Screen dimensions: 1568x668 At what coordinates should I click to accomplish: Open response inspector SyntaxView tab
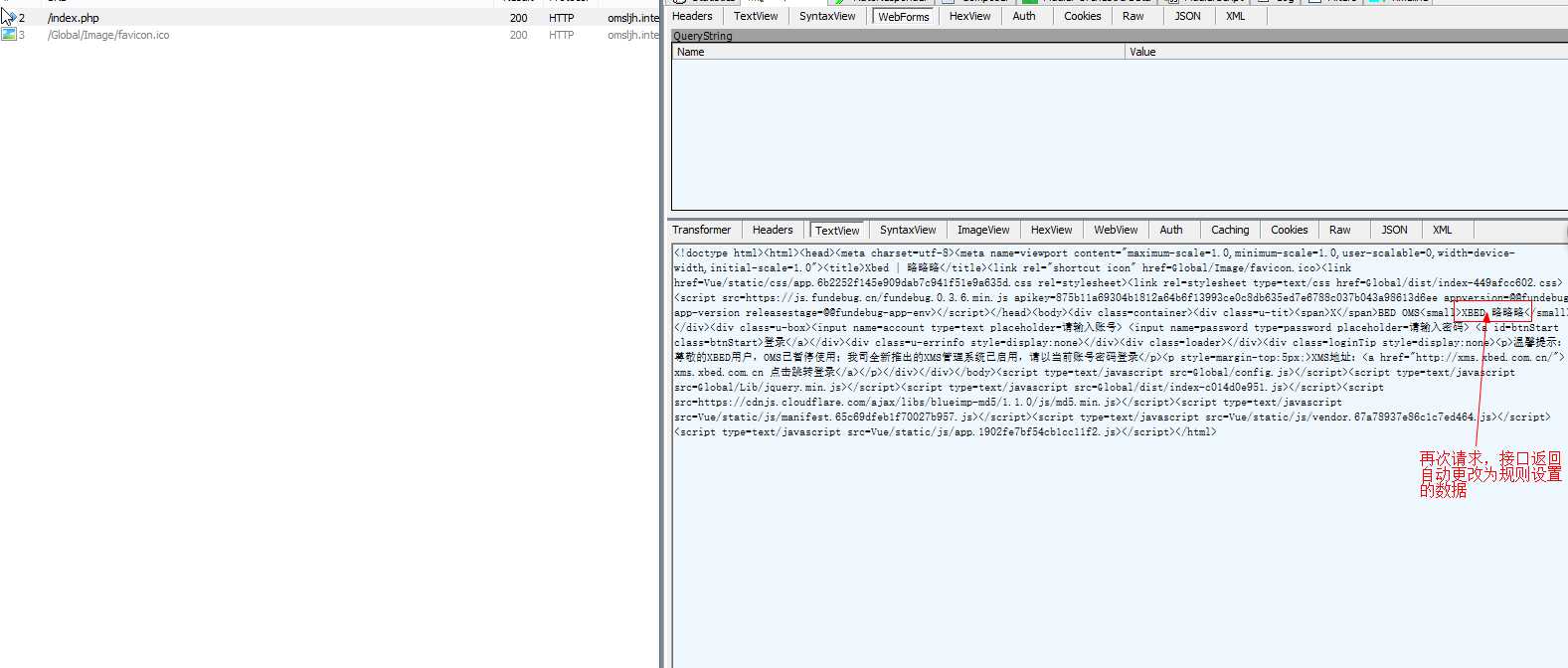tap(908, 230)
